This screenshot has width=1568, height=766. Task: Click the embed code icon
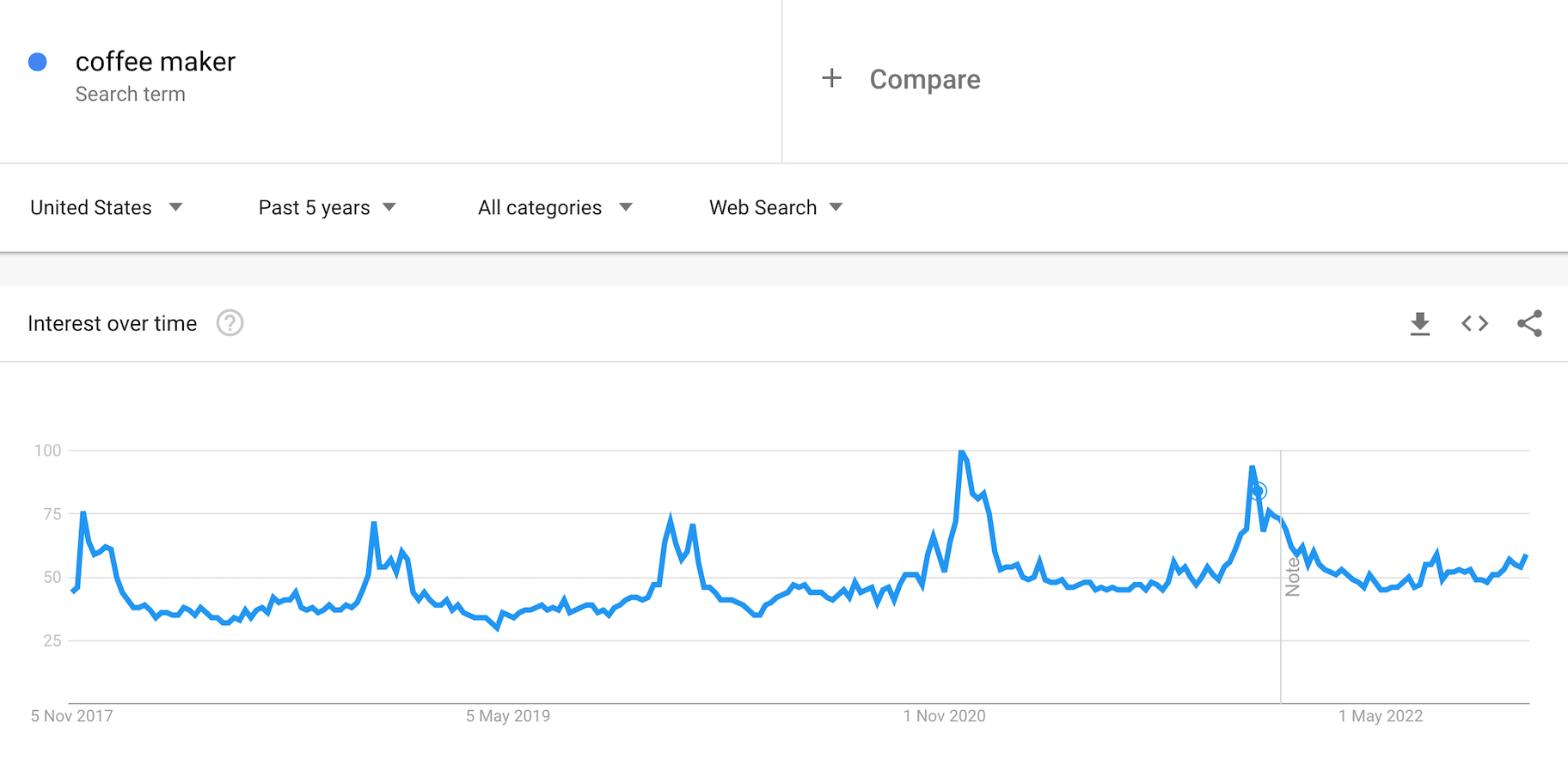point(1475,323)
